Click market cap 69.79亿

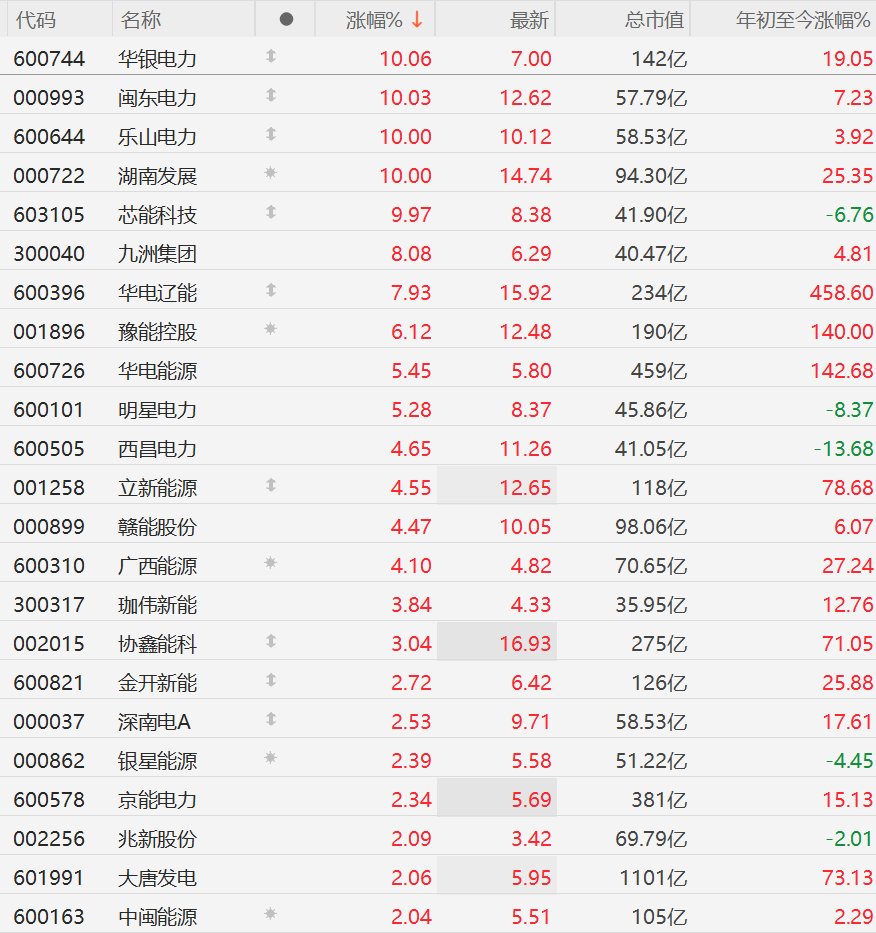point(651,839)
